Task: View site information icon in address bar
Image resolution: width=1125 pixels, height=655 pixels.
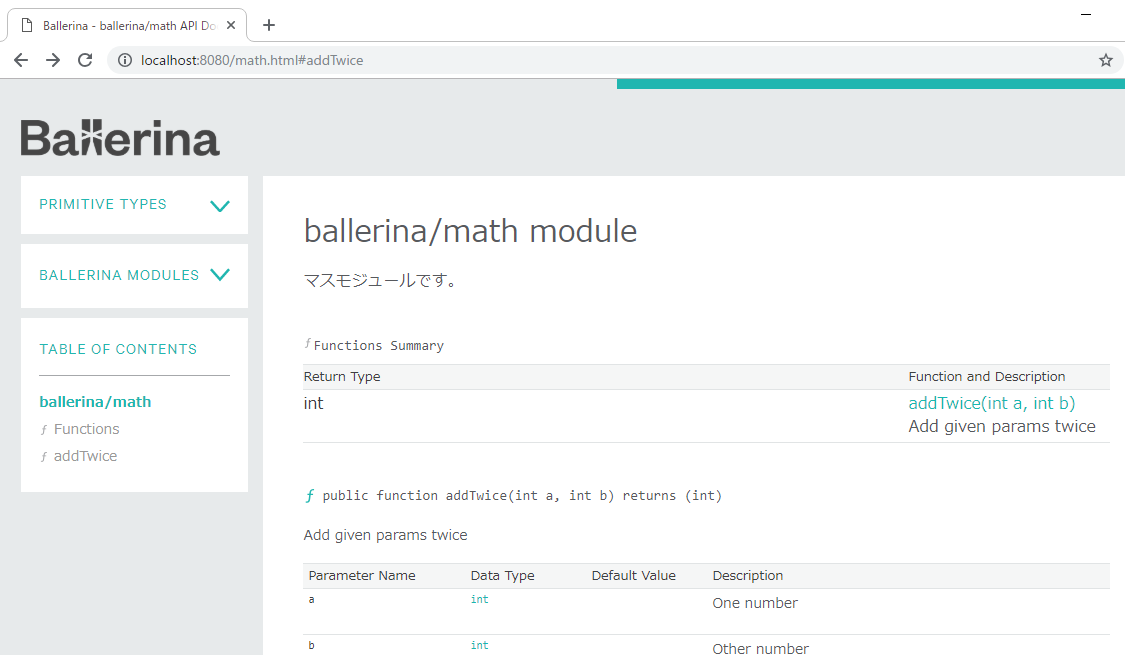Action: [125, 60]
